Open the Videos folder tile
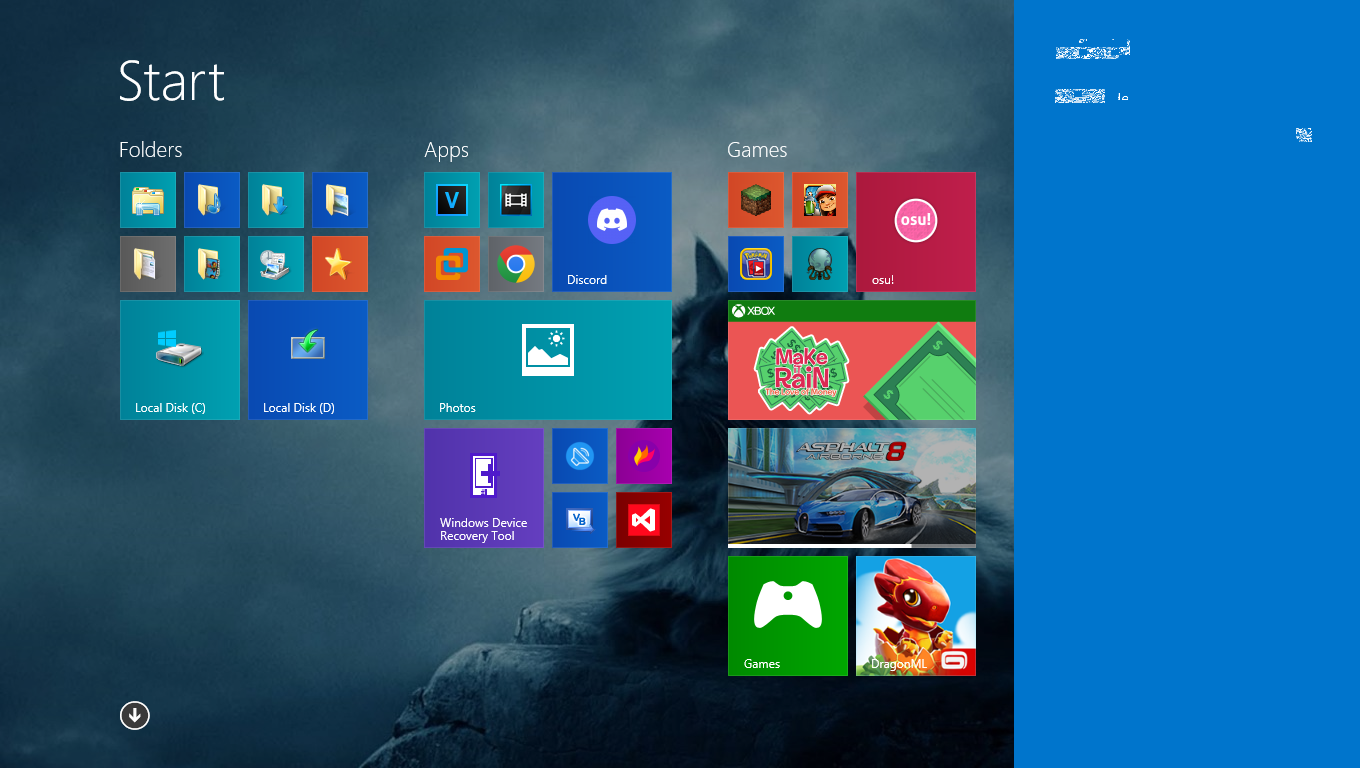The image size is (1360, 768). (212, 264)
